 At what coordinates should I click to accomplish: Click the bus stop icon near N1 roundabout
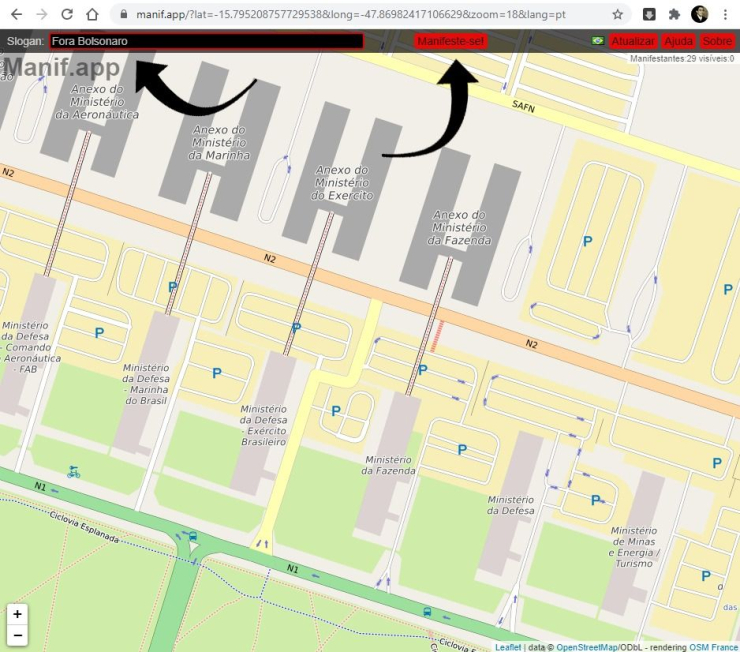coord(193,536)
